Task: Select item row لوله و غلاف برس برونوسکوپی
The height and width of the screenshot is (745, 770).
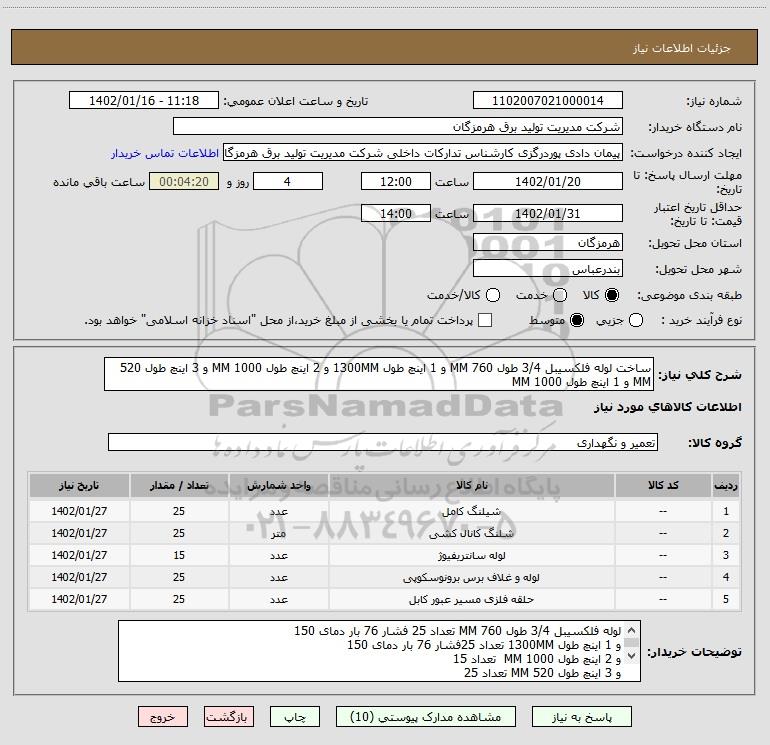Action: pyautogui.click(x=385, y=577)
